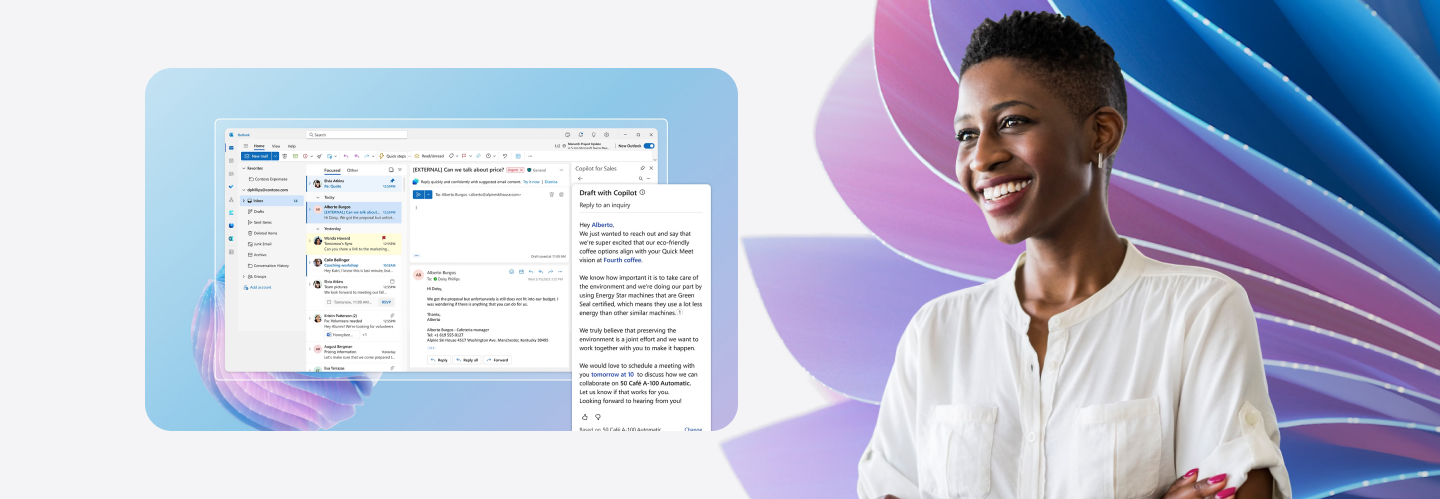Viewport: 1440px width, 499px height.
Task: Click the thumbs down icon under Copilot draft
Action: 598,417
